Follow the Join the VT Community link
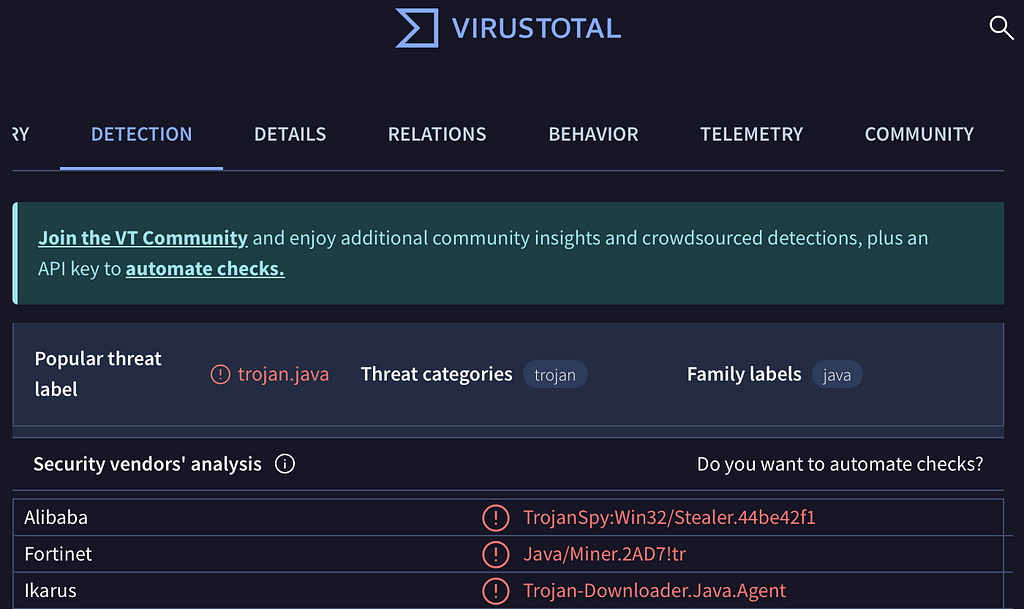Screen dimensions: 1024x609 (x=142, y=238)
